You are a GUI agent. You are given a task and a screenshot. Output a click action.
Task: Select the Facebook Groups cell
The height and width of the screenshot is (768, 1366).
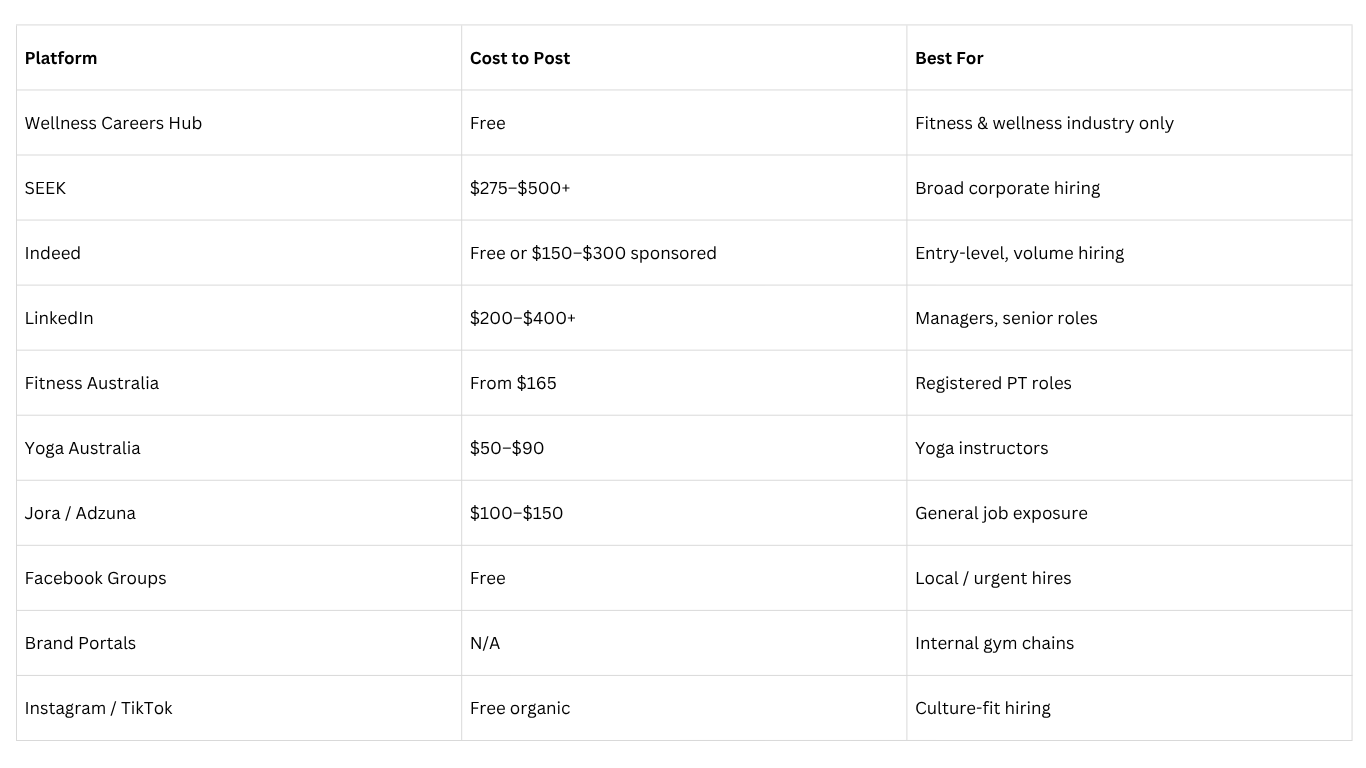point(96,578)
